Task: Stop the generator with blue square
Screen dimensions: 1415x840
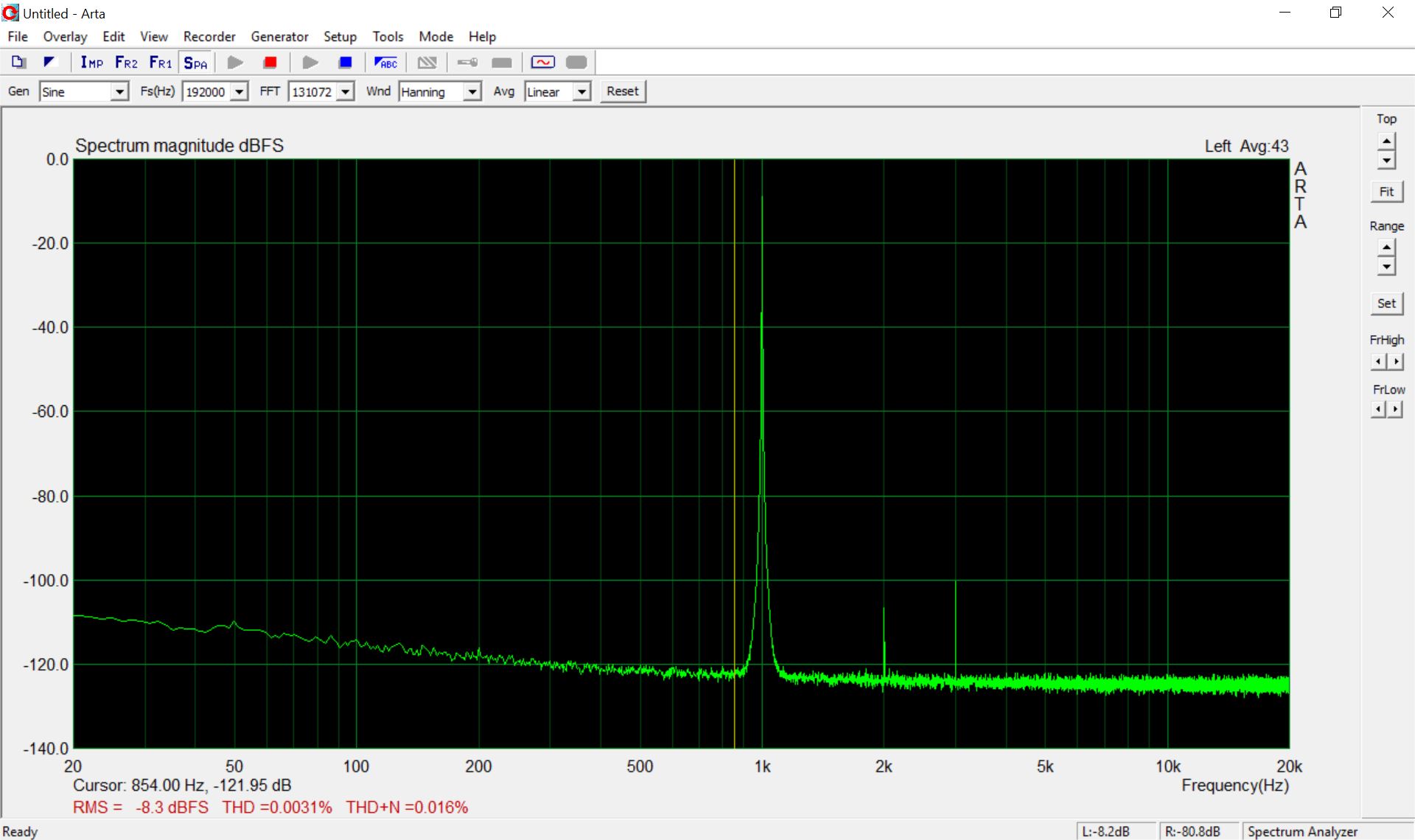Action: pos(345,63)
